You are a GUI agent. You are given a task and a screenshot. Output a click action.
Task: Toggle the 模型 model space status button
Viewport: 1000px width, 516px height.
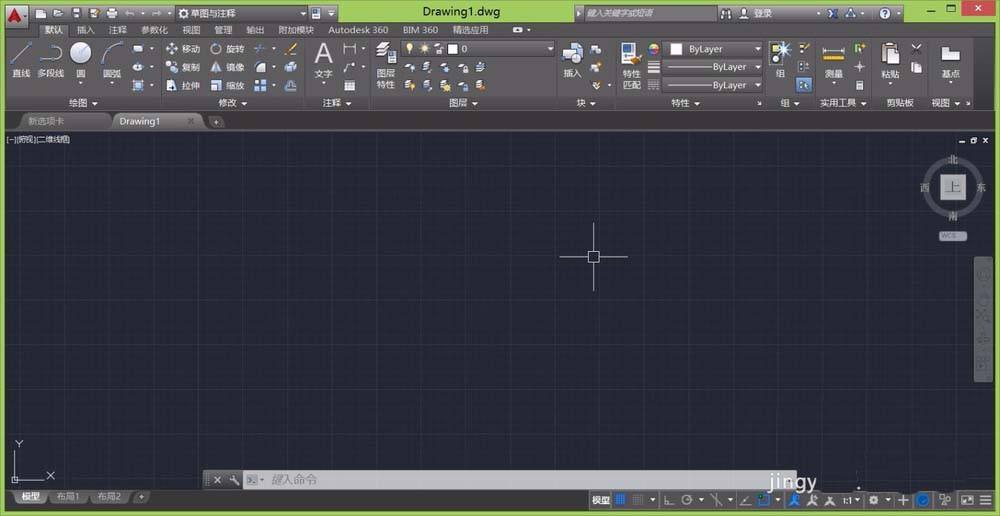(601, 500)
